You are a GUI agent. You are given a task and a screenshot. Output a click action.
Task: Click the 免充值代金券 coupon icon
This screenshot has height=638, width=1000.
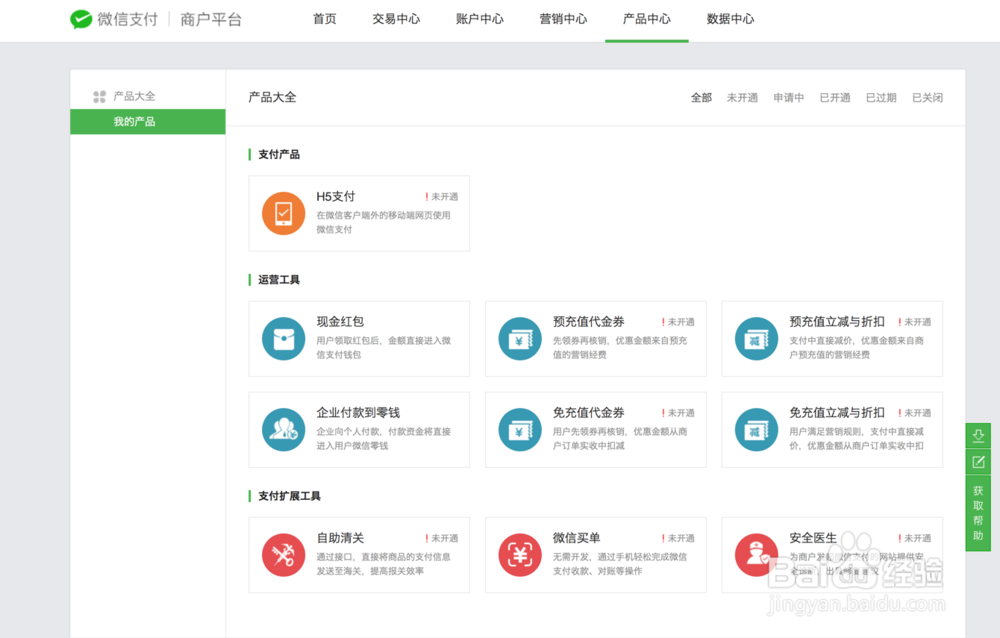pyautogui.click(x=519, y=430)
